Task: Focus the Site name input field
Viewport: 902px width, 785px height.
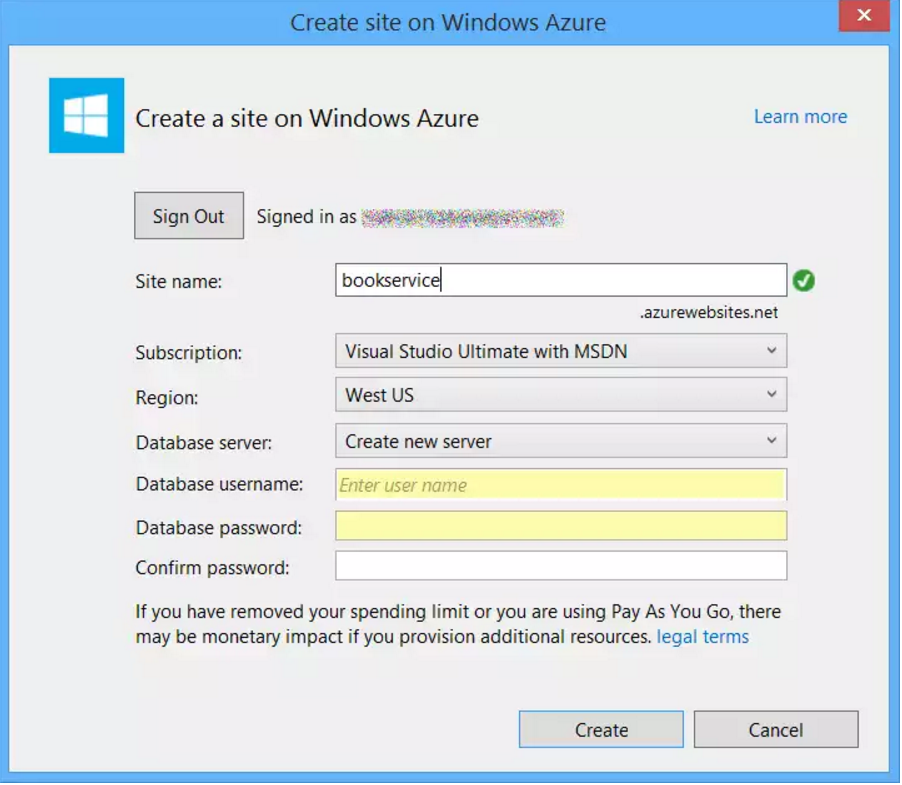Action: point(561,280)
